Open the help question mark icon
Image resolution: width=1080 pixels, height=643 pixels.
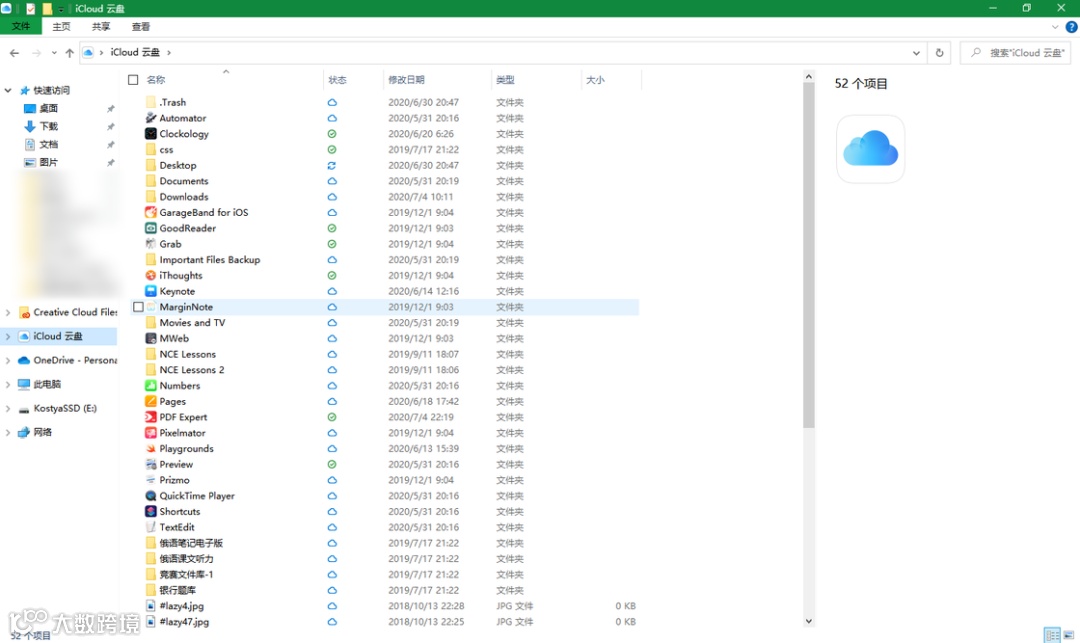1071,27
